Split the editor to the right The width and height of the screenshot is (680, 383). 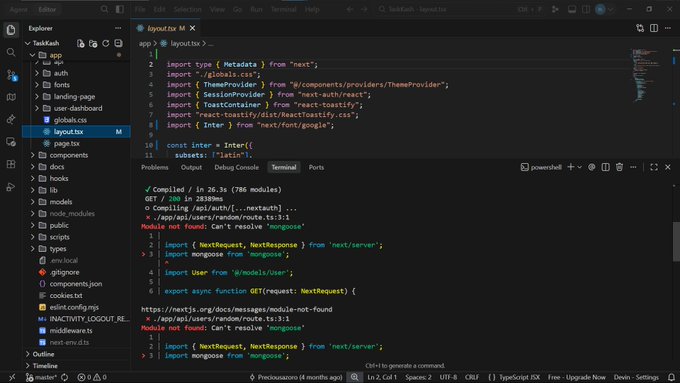654,28
